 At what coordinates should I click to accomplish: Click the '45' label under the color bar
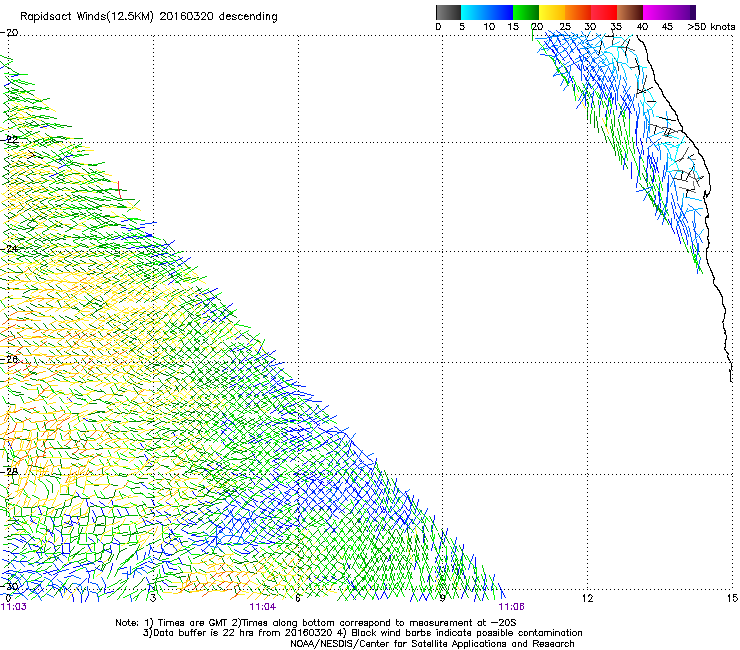(667, 27)
